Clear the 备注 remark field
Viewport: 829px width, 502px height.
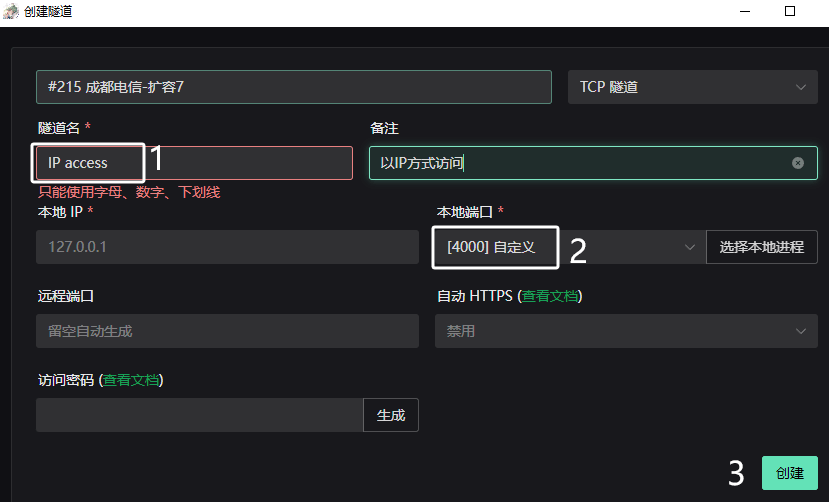point(798,163)
